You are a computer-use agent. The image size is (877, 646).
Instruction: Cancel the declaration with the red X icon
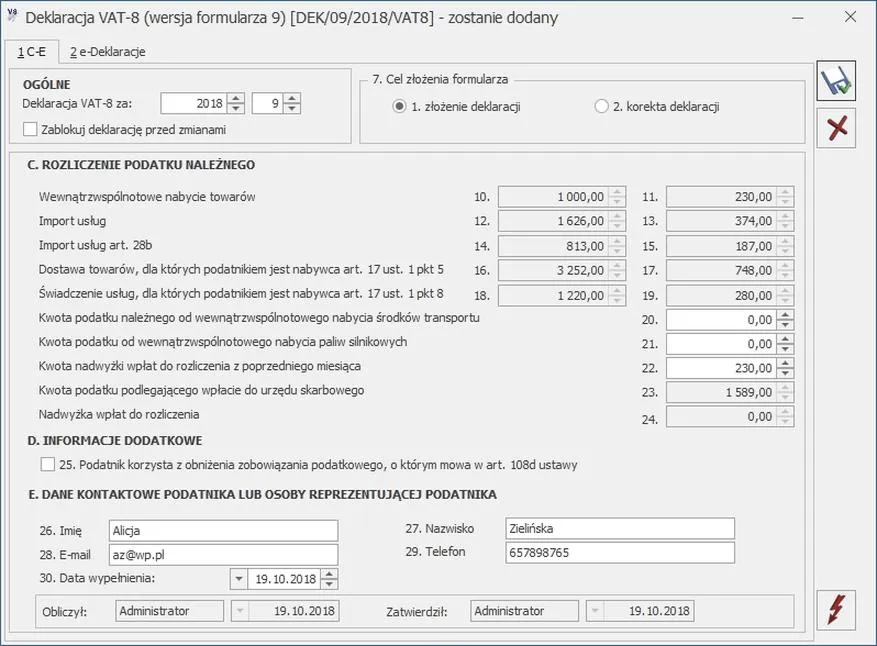pos(836,128)
